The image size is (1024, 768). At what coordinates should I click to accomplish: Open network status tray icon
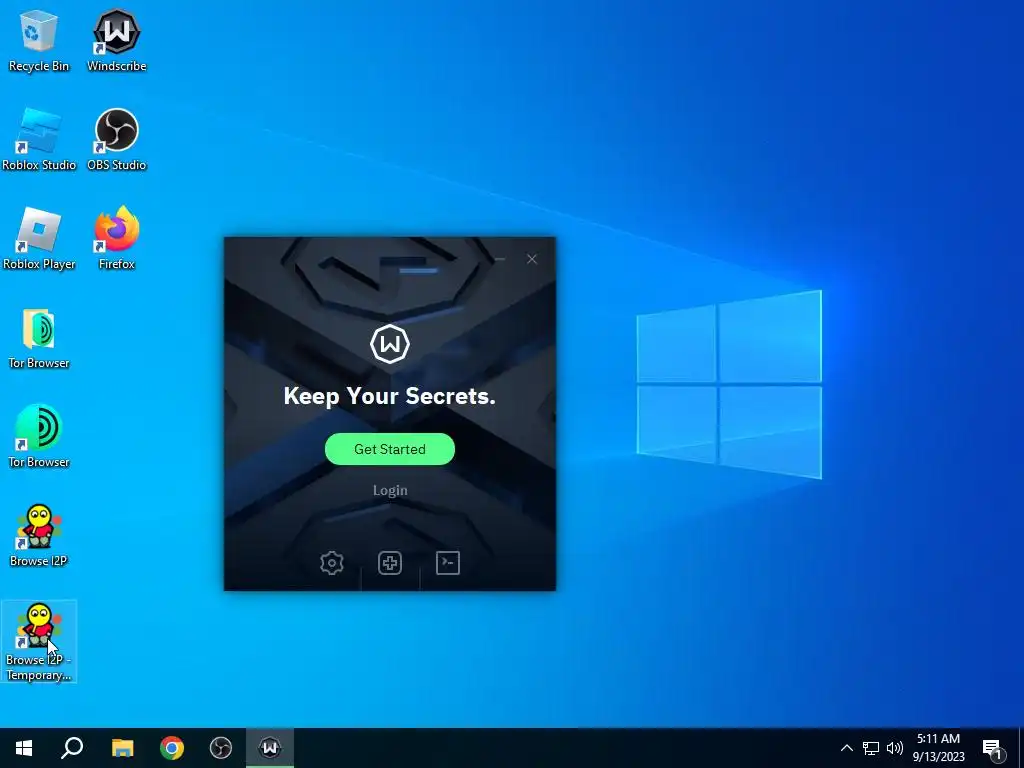pyautogui.click(x=871, y=748)
